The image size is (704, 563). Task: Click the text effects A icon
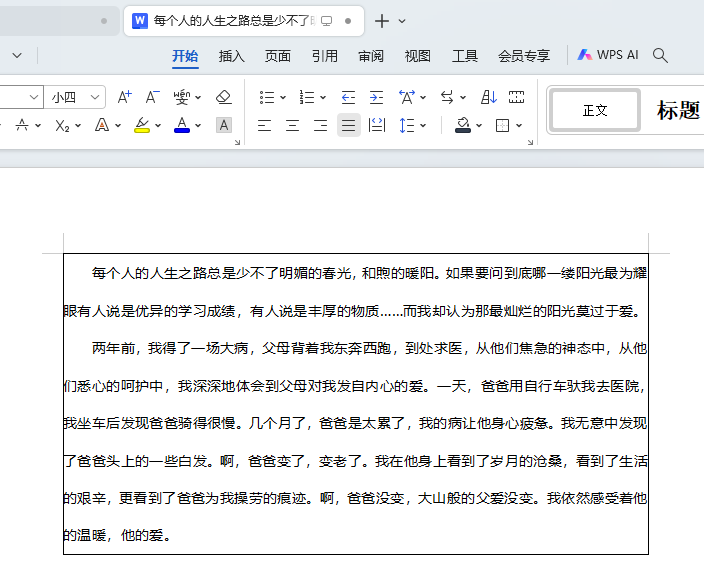(x=102, y=125)
